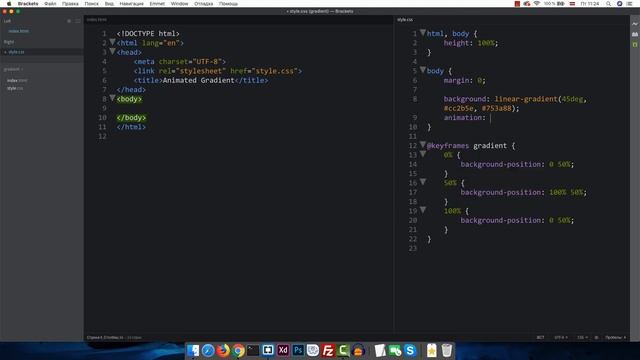Toggle the INS insert mode indicator
This screenshot has height=360, width=640.
pyautogui.click(x=540, y=338)
